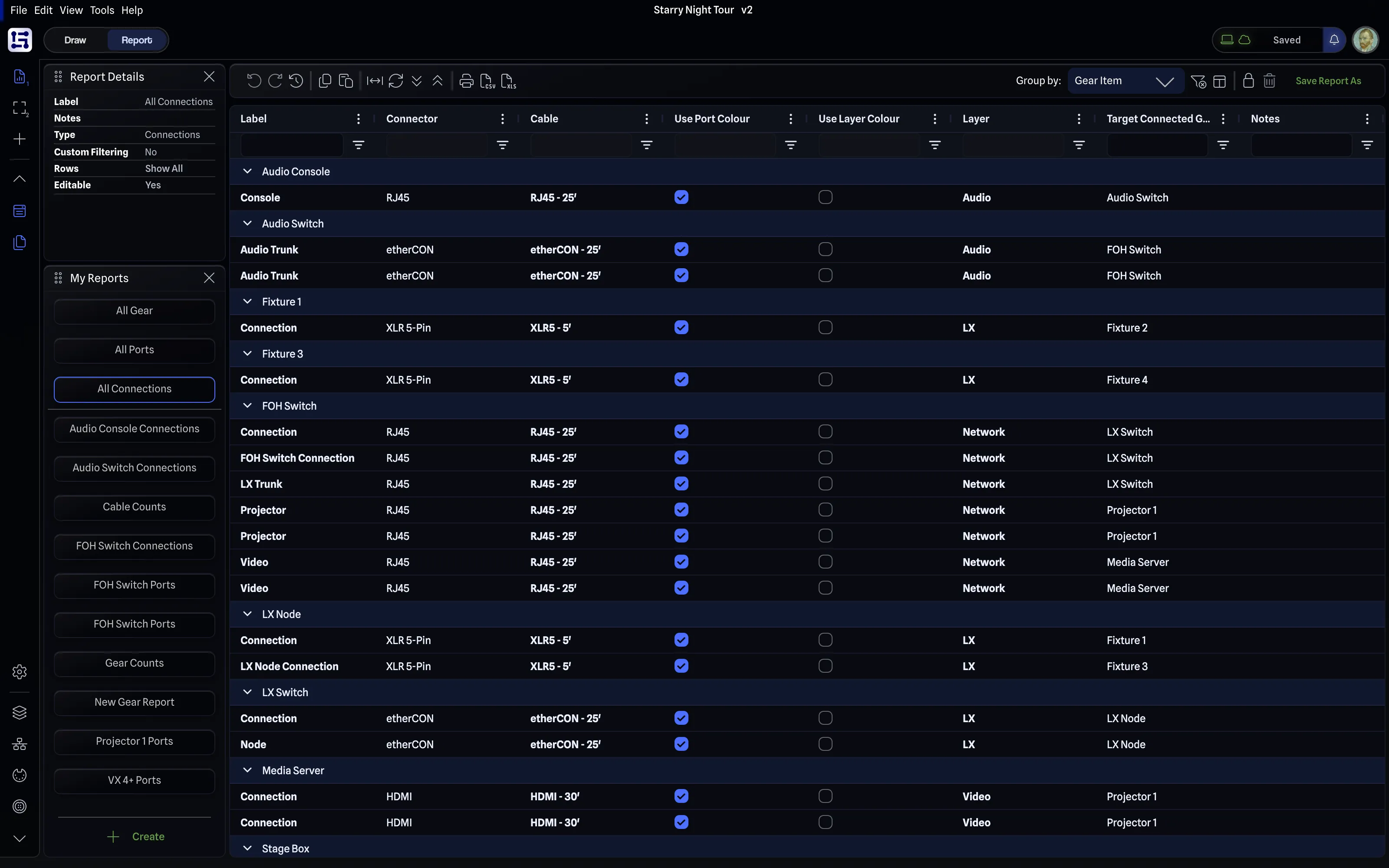Click the Print report icon
This screenshot has height=868, width=1389.
pyautogui.click(x=467, y=81)
